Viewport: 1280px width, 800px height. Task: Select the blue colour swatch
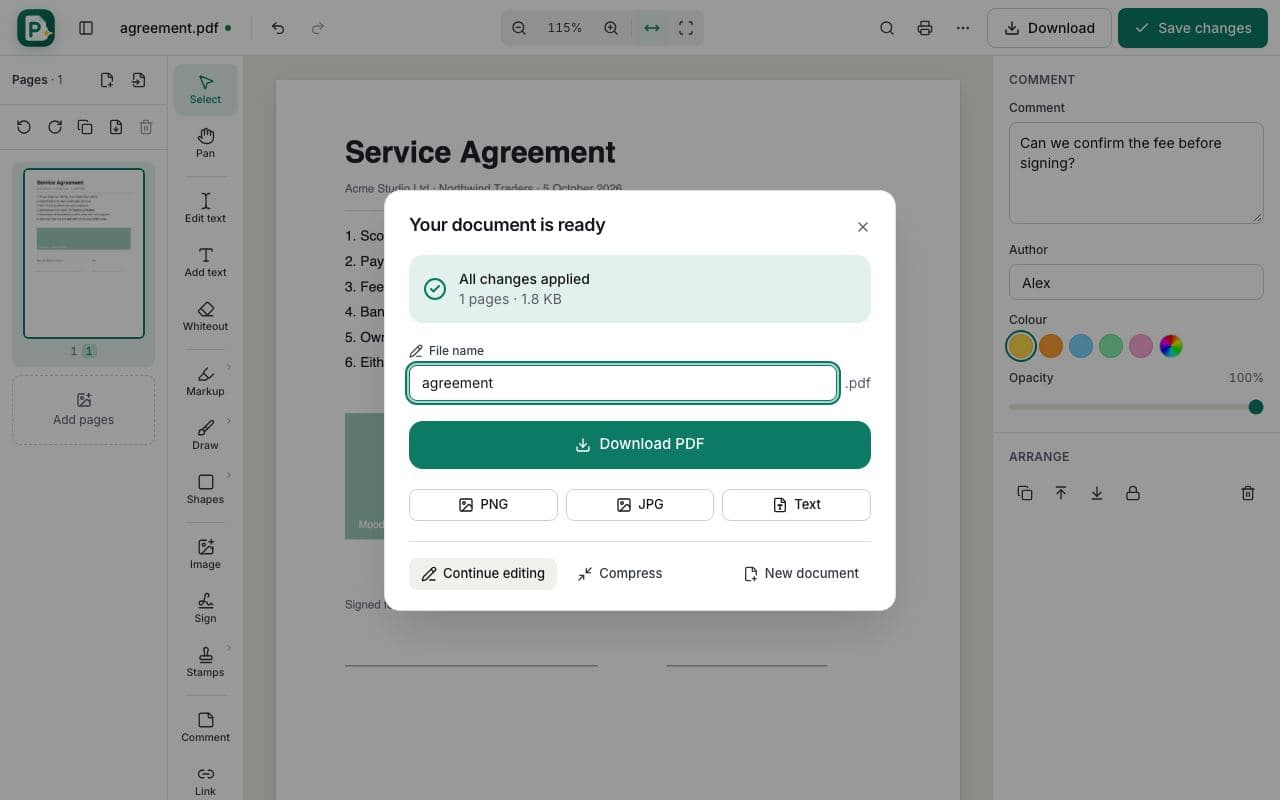[x=1081, y=346]
